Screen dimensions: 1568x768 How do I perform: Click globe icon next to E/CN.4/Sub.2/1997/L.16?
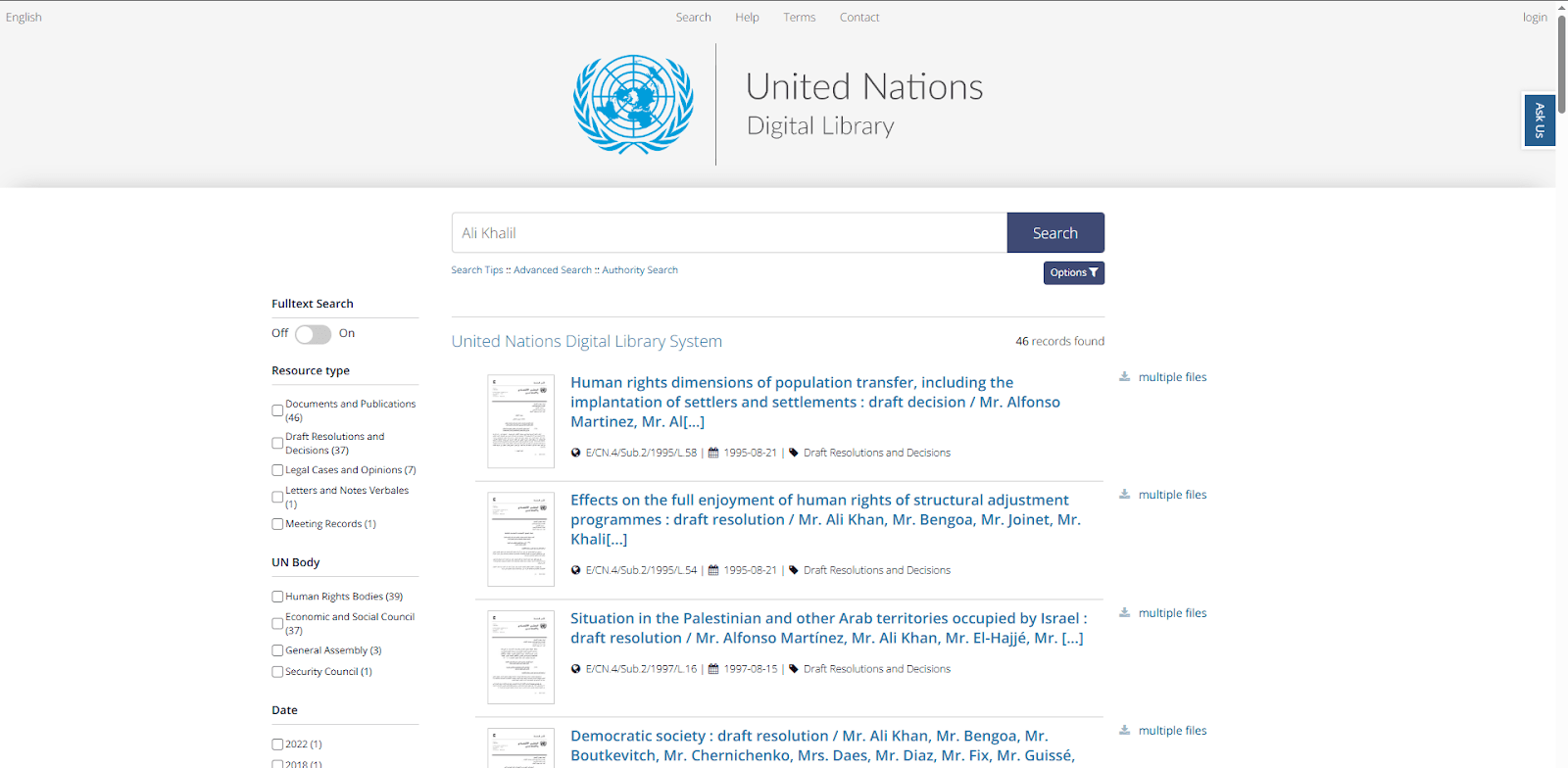pos(576,669)
